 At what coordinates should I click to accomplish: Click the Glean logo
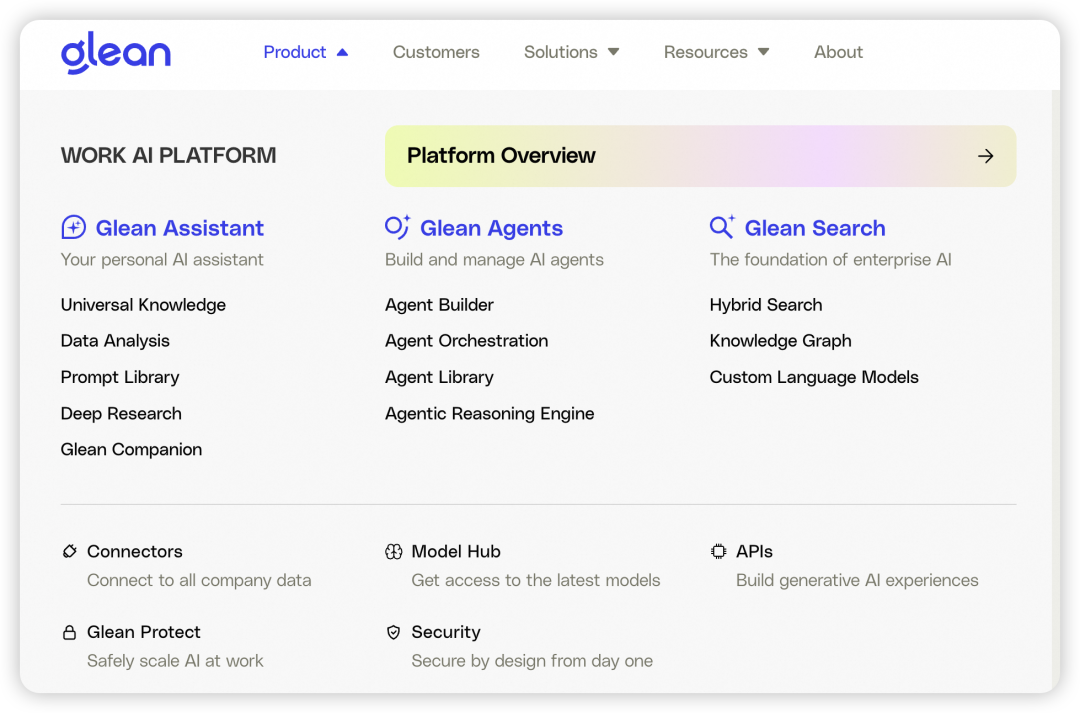(x=115, y=53)
